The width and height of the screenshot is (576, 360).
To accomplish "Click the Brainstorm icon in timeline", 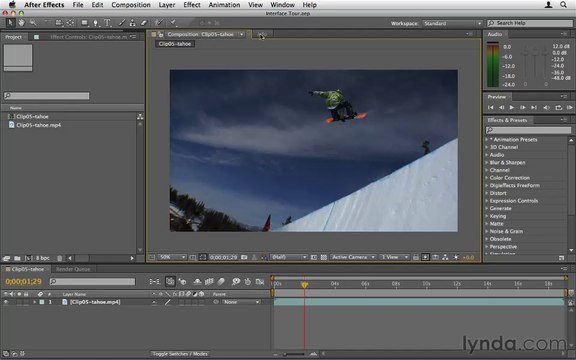I will pos(236,282).
